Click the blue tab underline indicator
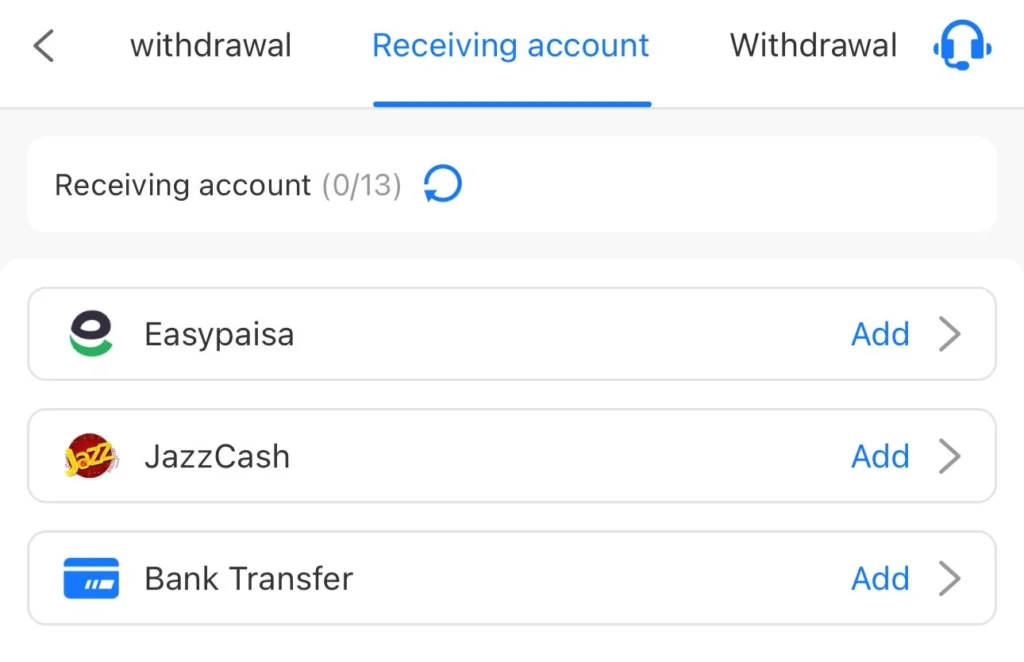 coord(511,99)
